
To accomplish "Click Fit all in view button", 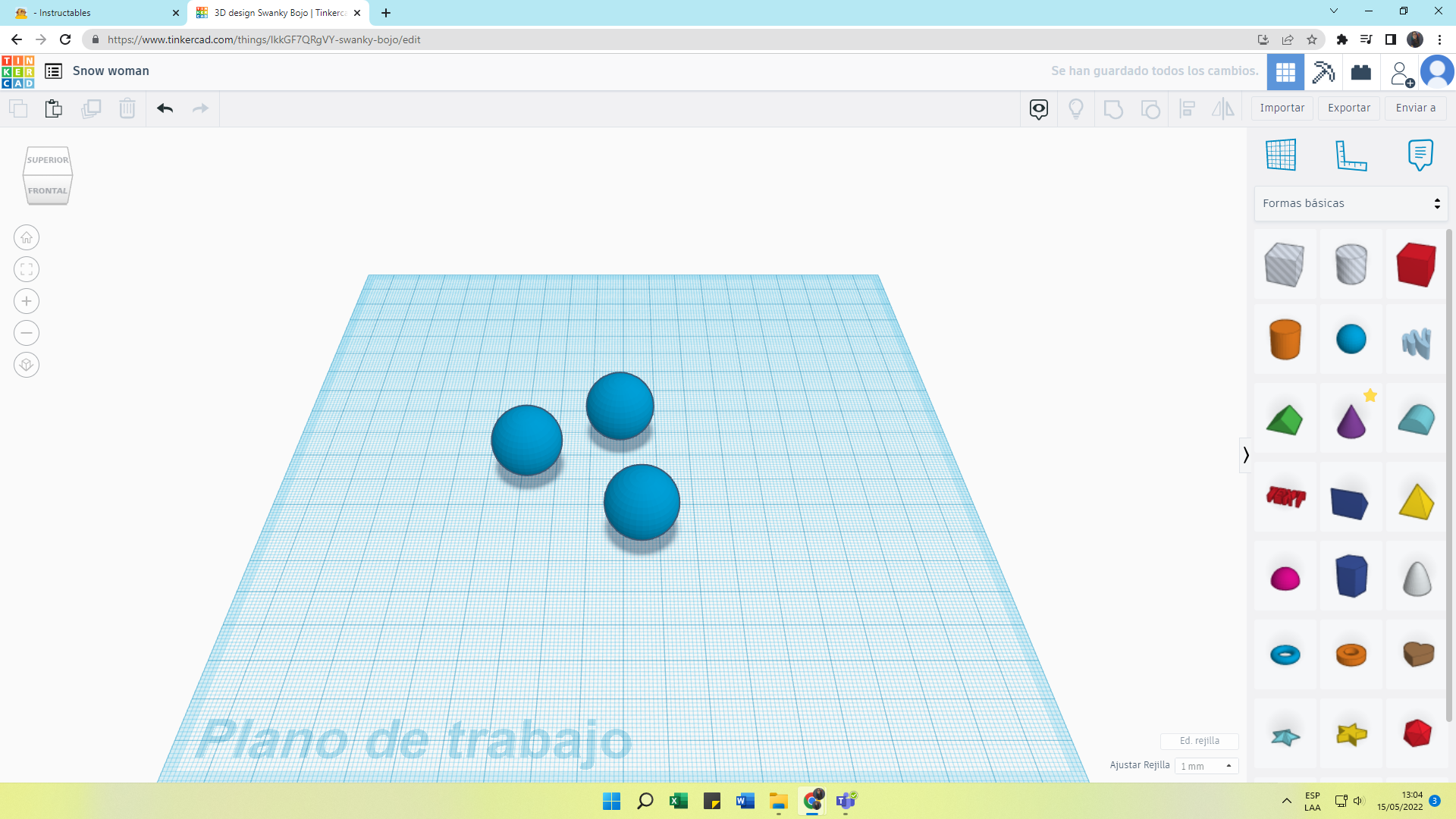I will 27,269.
